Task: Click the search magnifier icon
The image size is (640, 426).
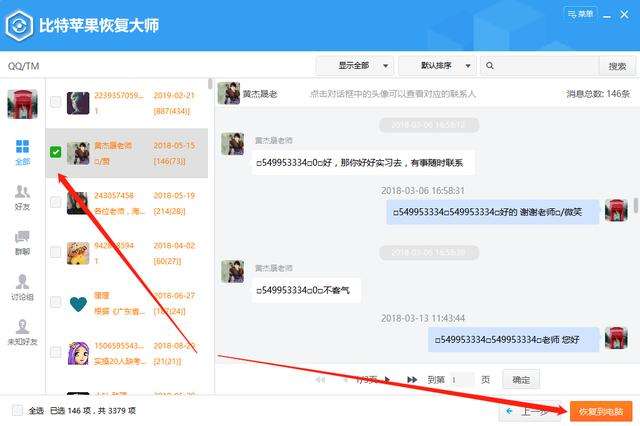Action: tap(490, 66)
